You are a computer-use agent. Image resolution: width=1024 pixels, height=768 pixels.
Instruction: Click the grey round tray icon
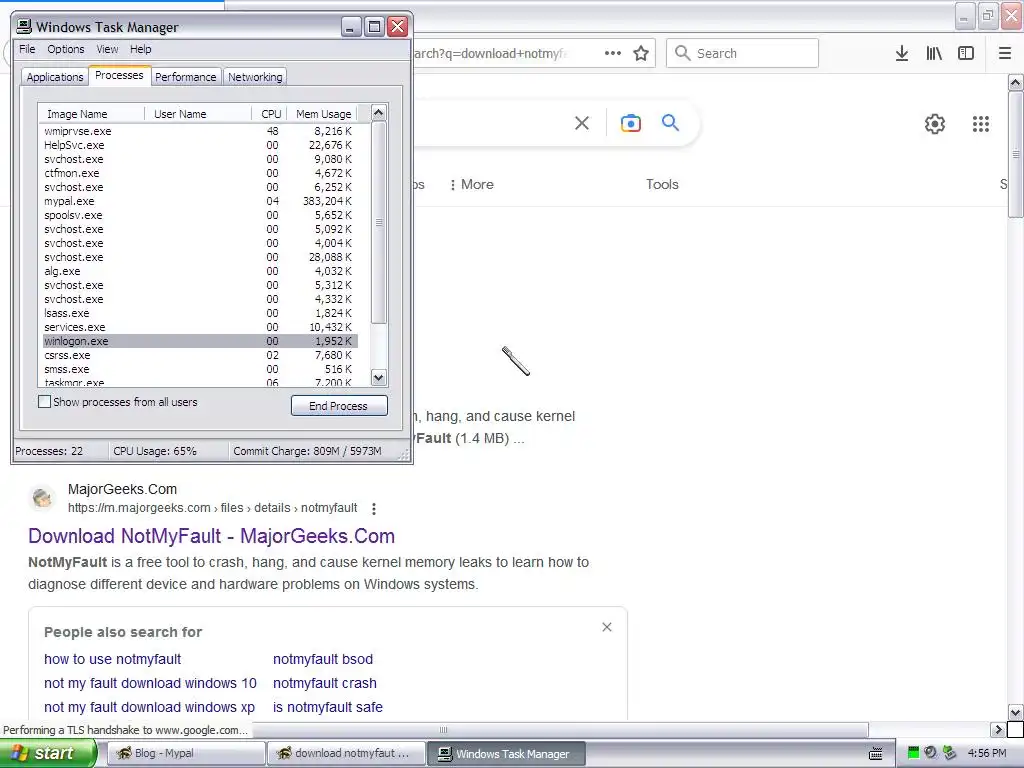[931, 753]
